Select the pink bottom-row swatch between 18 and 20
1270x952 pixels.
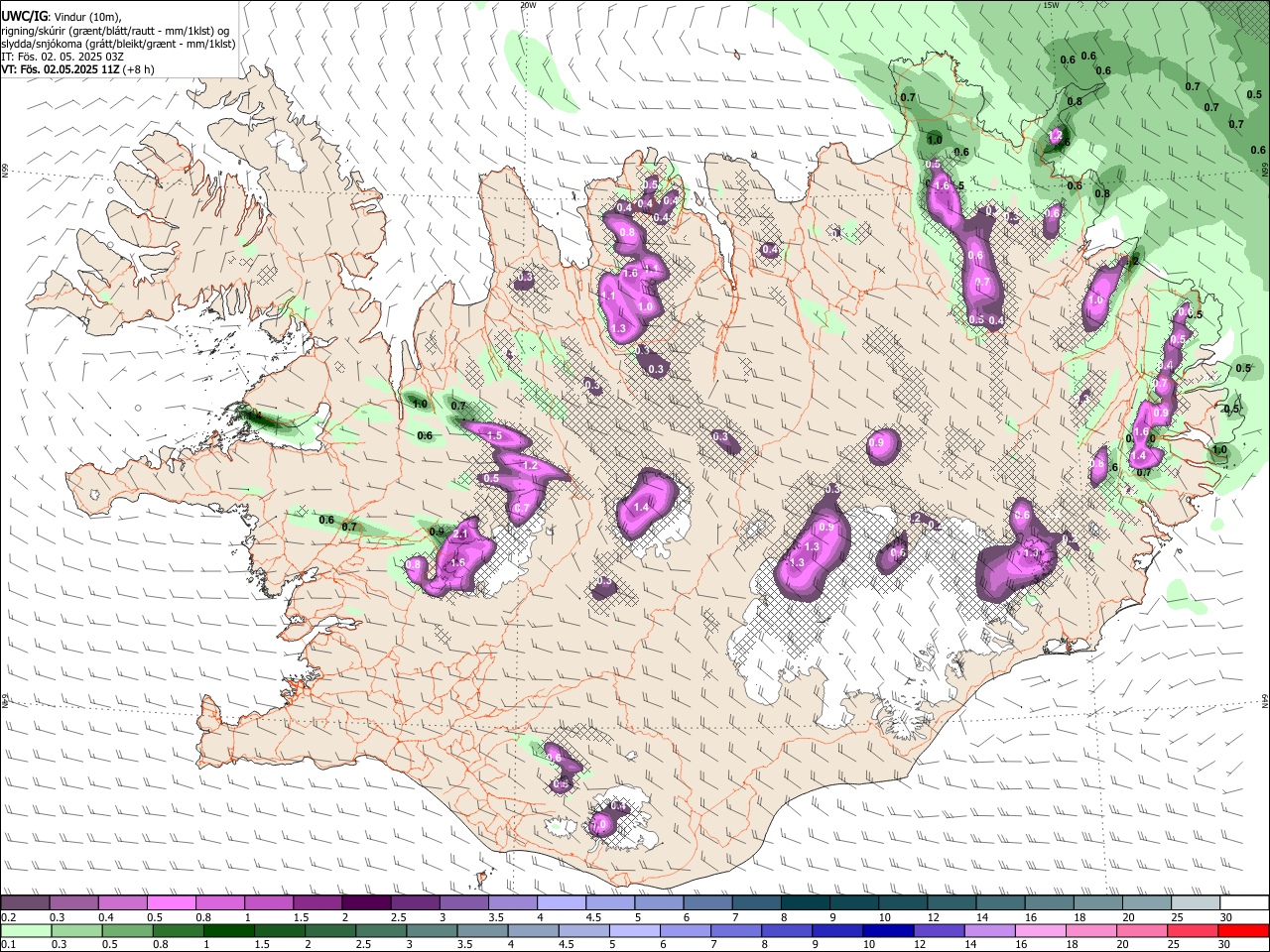[x=1091, y=930]
